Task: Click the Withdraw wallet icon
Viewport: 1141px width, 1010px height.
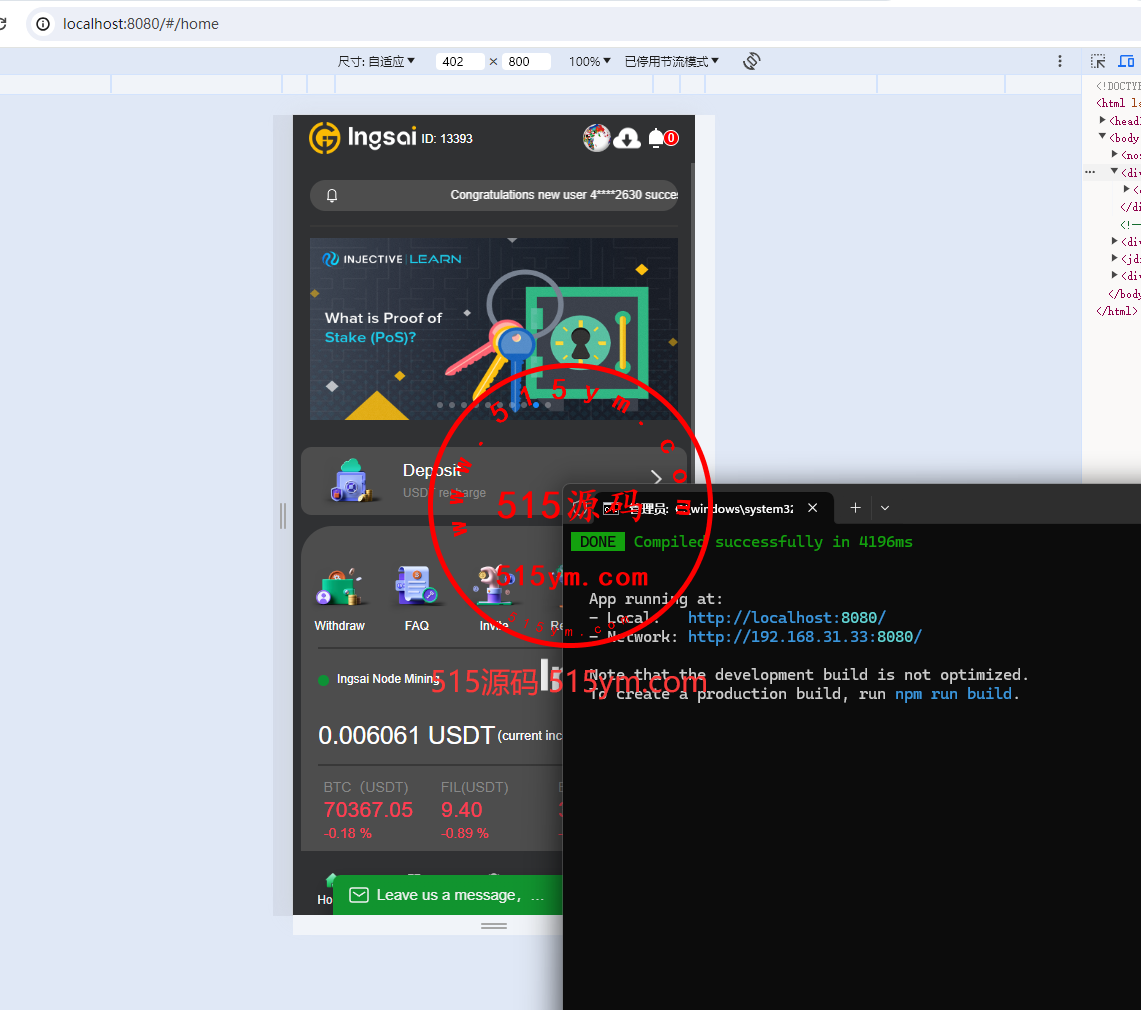Action: tap(339, 588)
